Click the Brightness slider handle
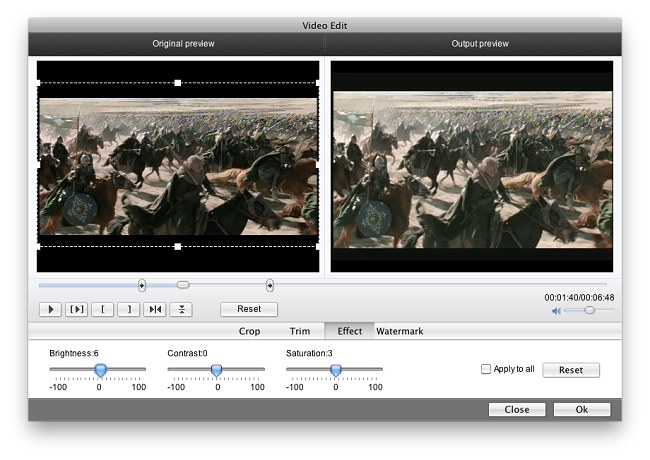The image size is (650, 460). point(100,370)
